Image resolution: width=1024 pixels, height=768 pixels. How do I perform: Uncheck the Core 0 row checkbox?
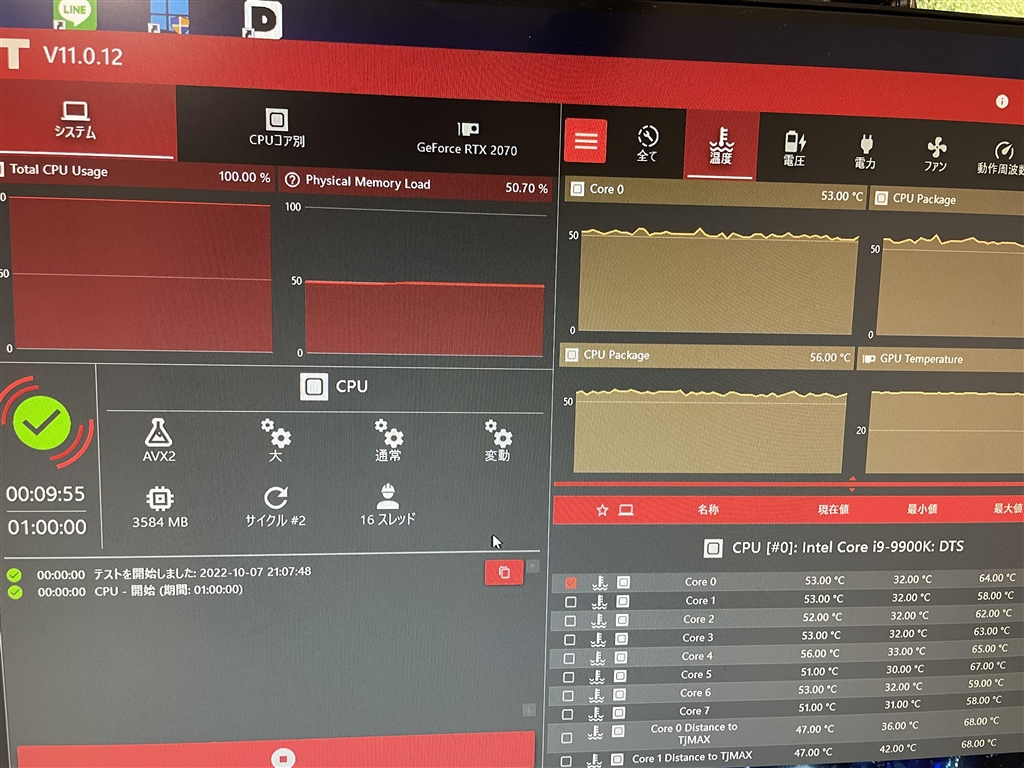571,582
